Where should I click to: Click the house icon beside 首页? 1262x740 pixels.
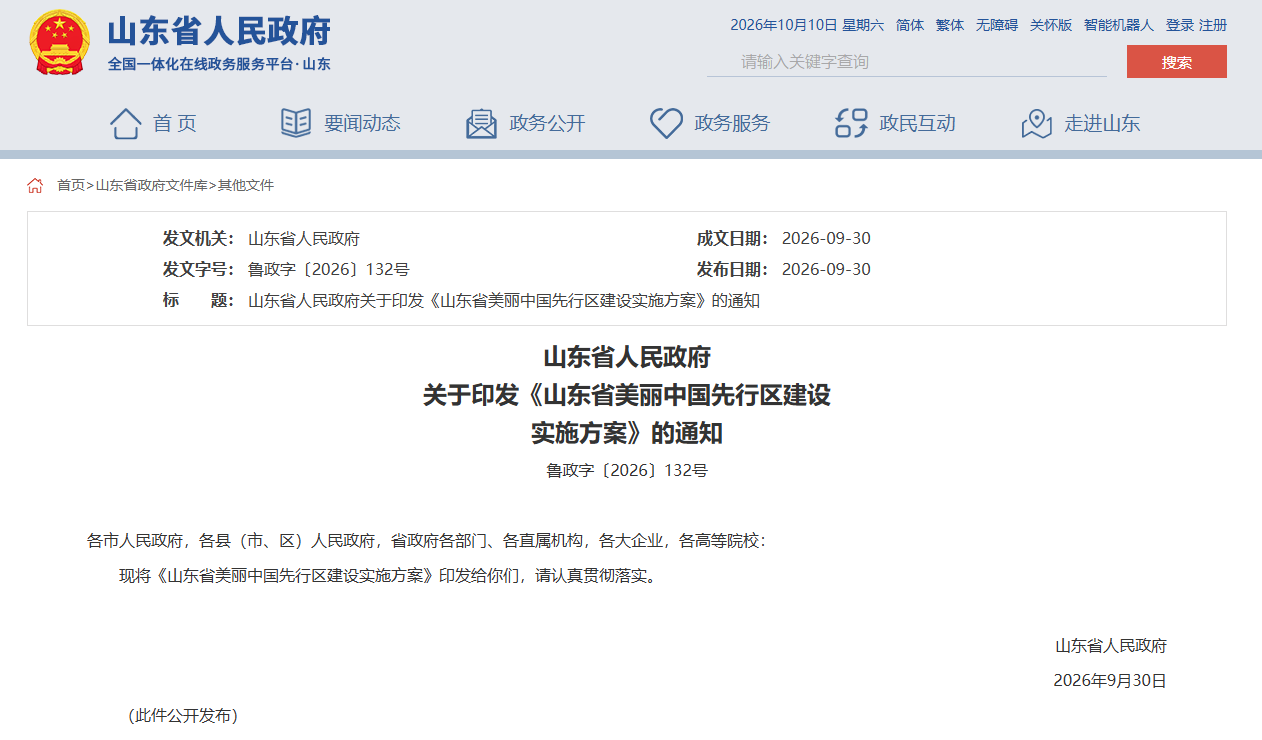125,123
